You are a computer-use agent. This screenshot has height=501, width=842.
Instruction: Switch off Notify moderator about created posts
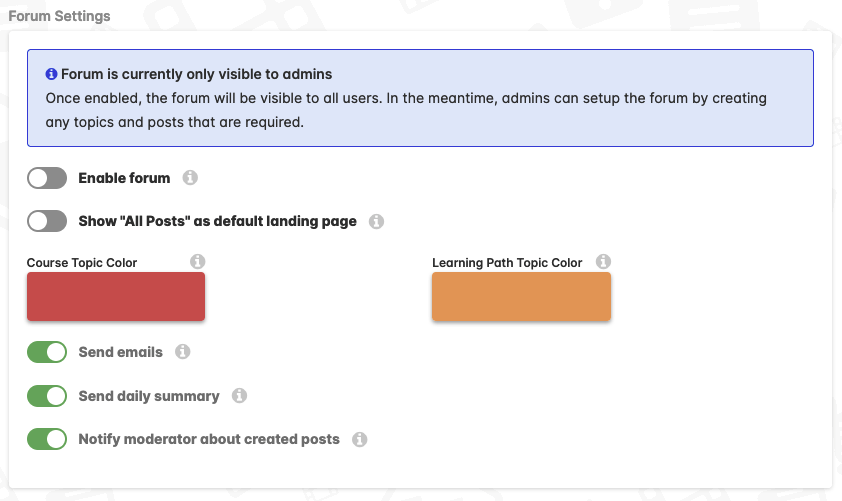pos(47,439)
